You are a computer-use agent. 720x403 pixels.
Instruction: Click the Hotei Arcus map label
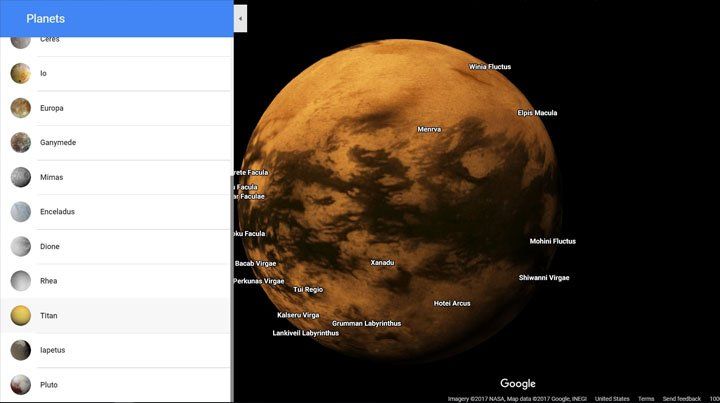(452, 303)
